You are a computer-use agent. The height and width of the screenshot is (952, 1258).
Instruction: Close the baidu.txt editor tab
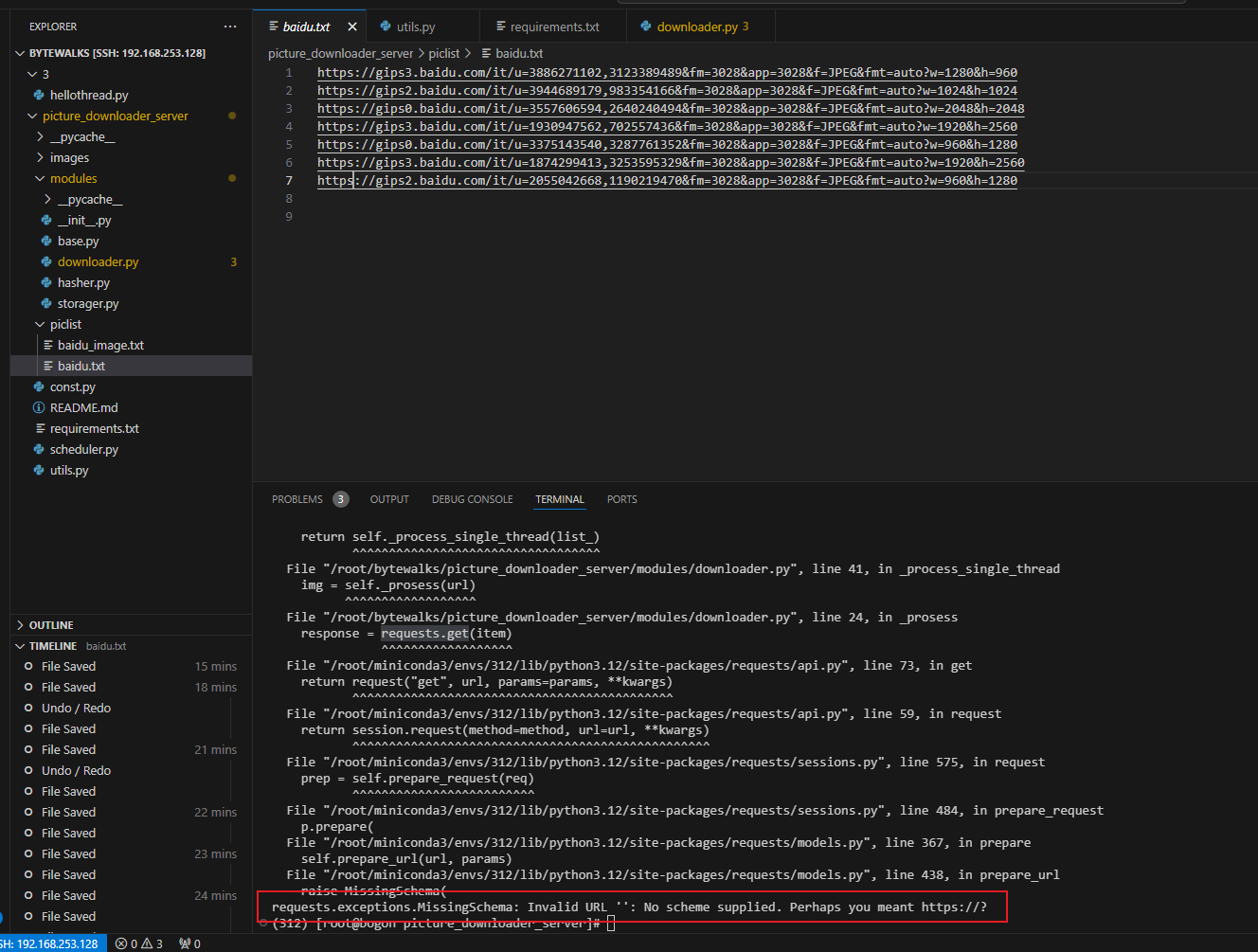point(352,27)
